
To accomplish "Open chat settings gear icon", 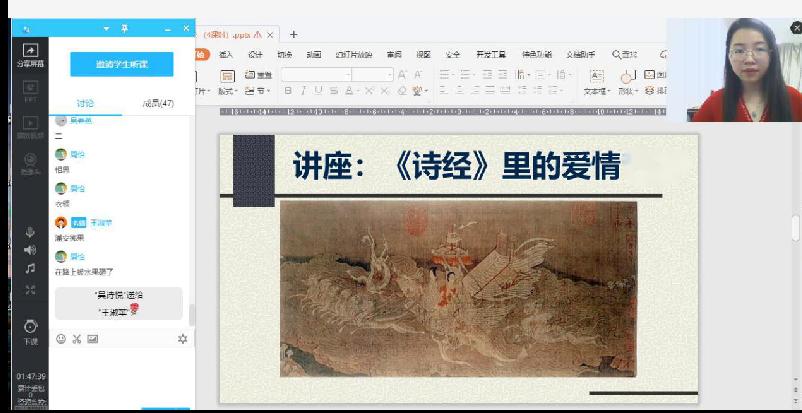I will 183,339.
